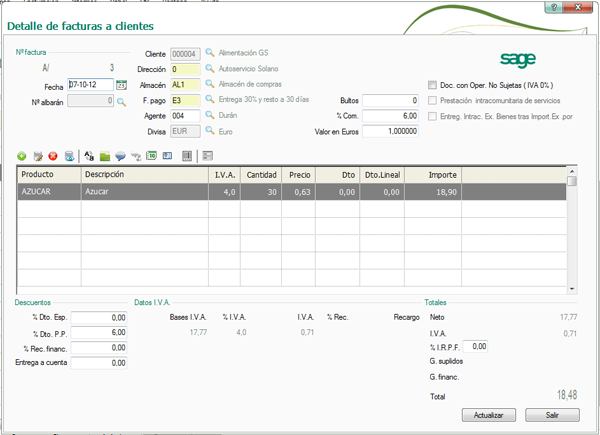The width and height of the screenshot is (600, 435).
Task: Click the red delete line icon
Action: coord(53,156)
